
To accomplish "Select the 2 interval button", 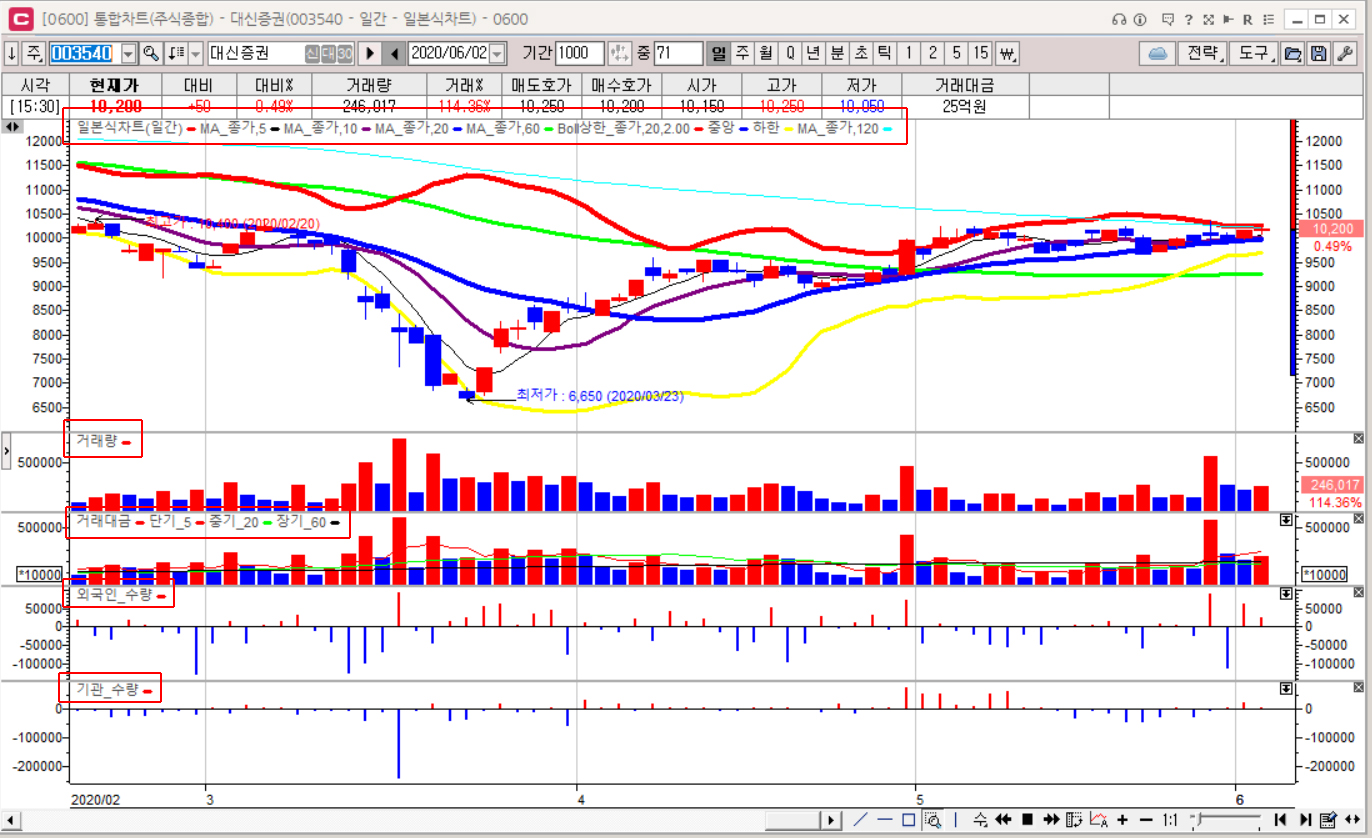I will tap(932, 53).
